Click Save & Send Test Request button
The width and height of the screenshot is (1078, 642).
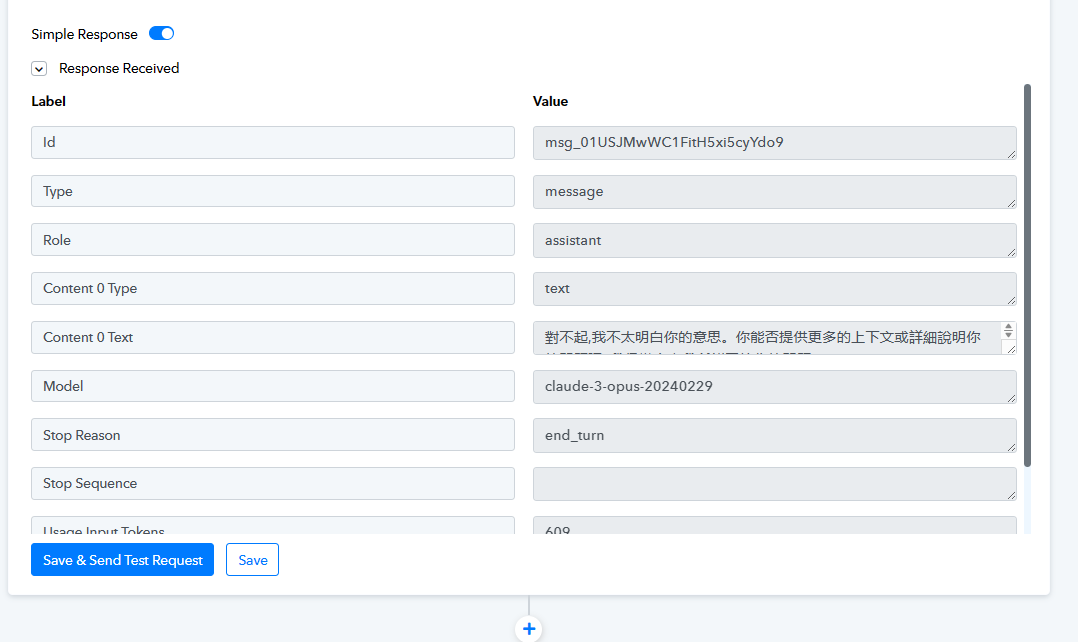[122, 560]
